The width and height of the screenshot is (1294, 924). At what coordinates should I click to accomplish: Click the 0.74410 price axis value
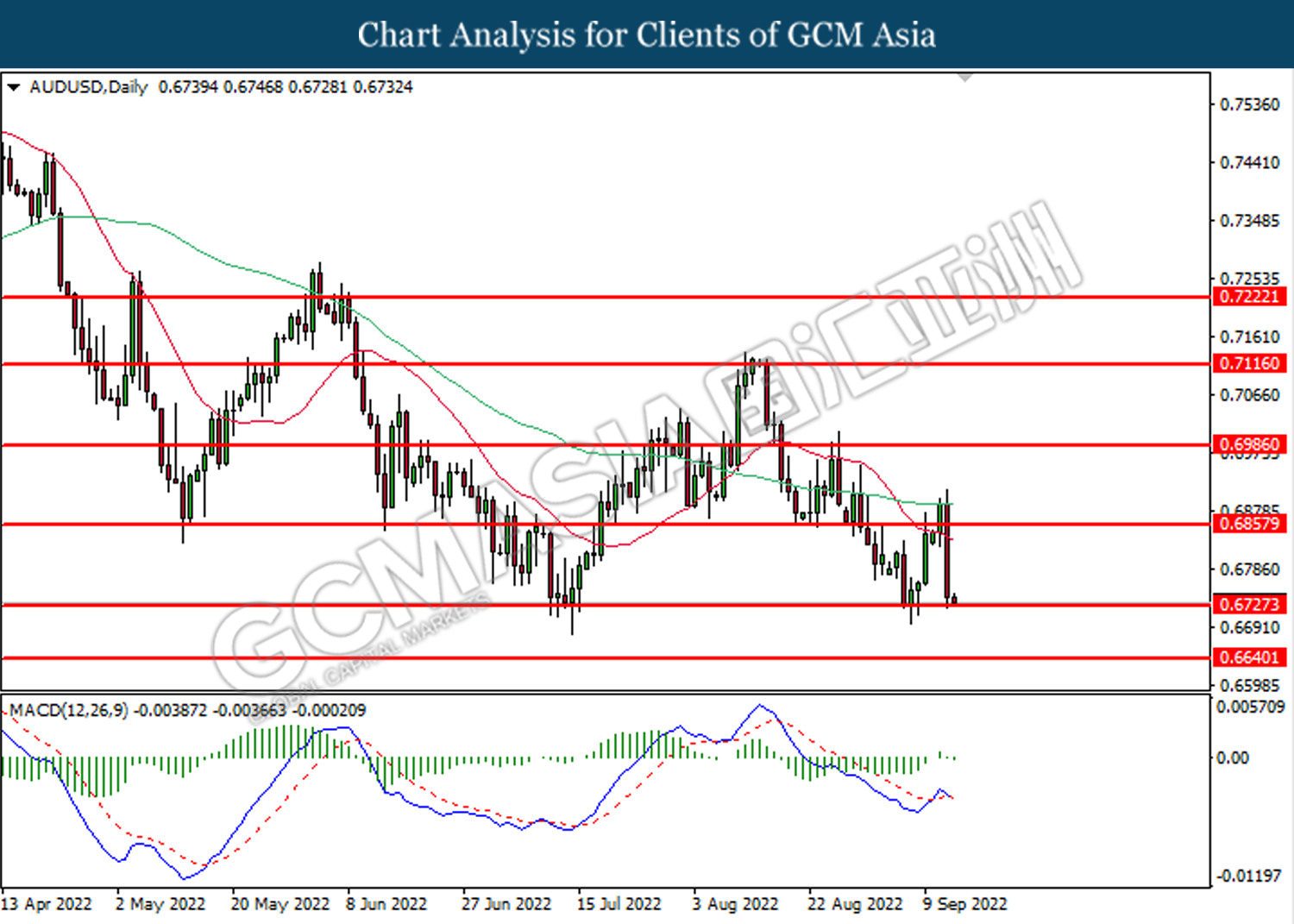pos(1250,162)
